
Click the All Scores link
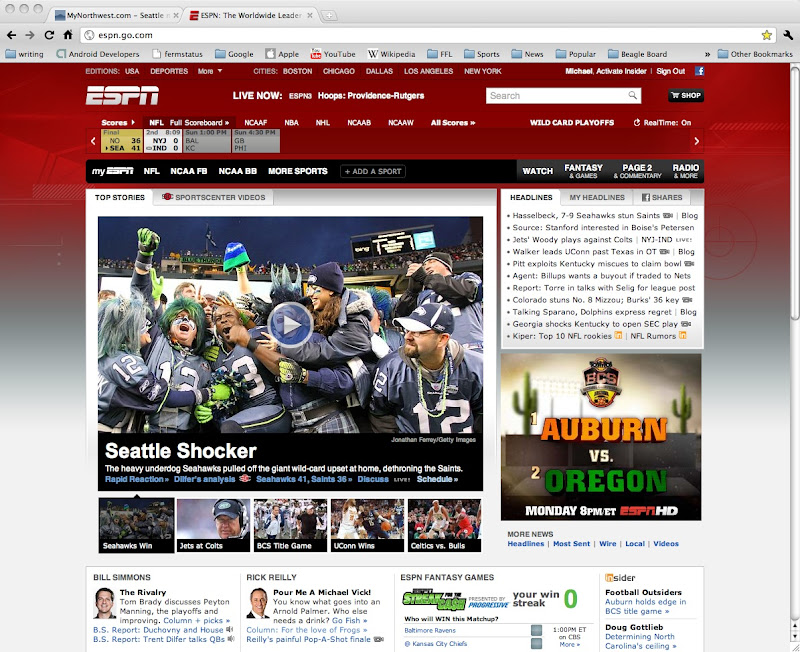point(453,122)
